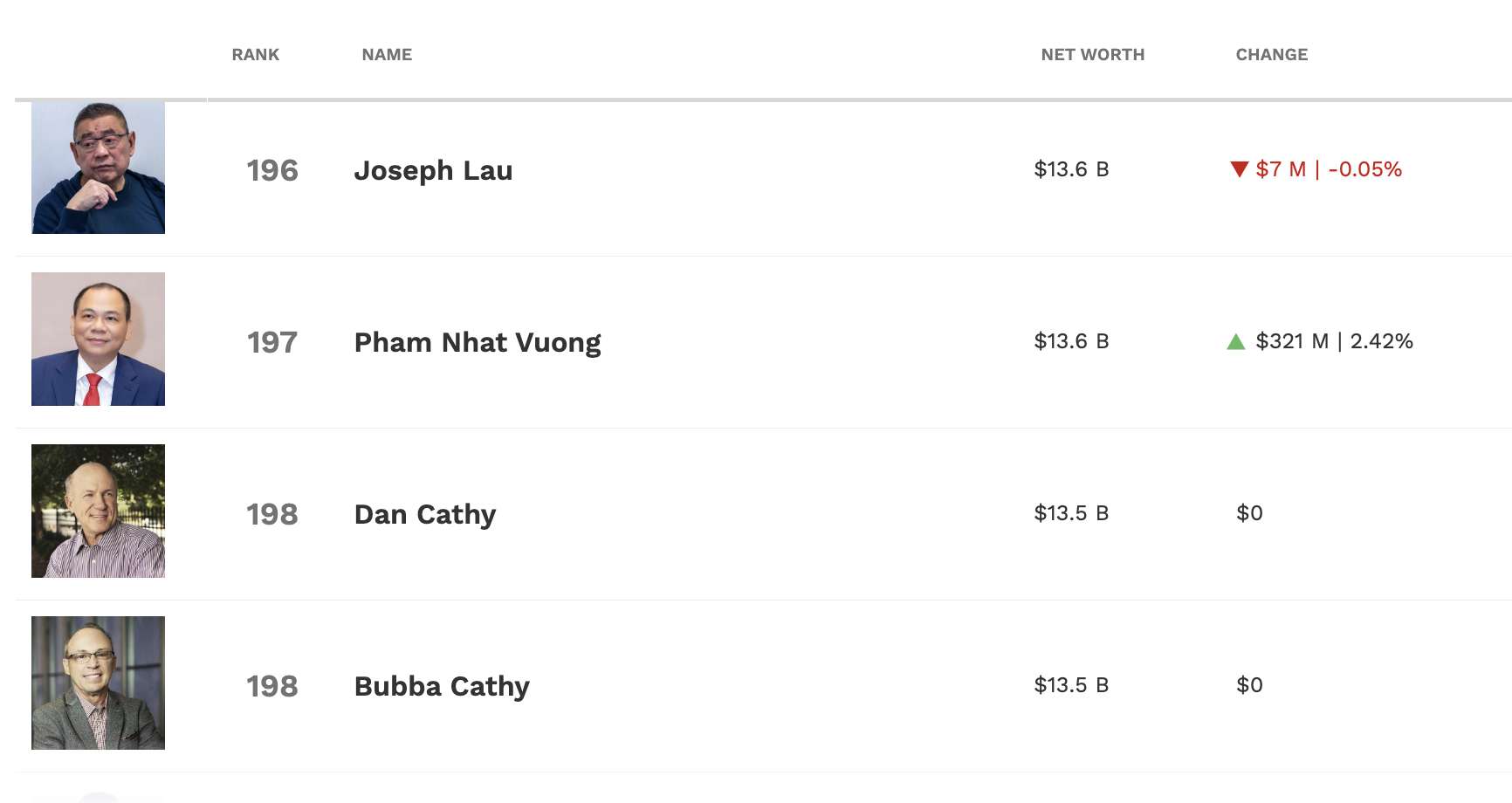Open Bubba Cathy's profile link

(441, 686)
